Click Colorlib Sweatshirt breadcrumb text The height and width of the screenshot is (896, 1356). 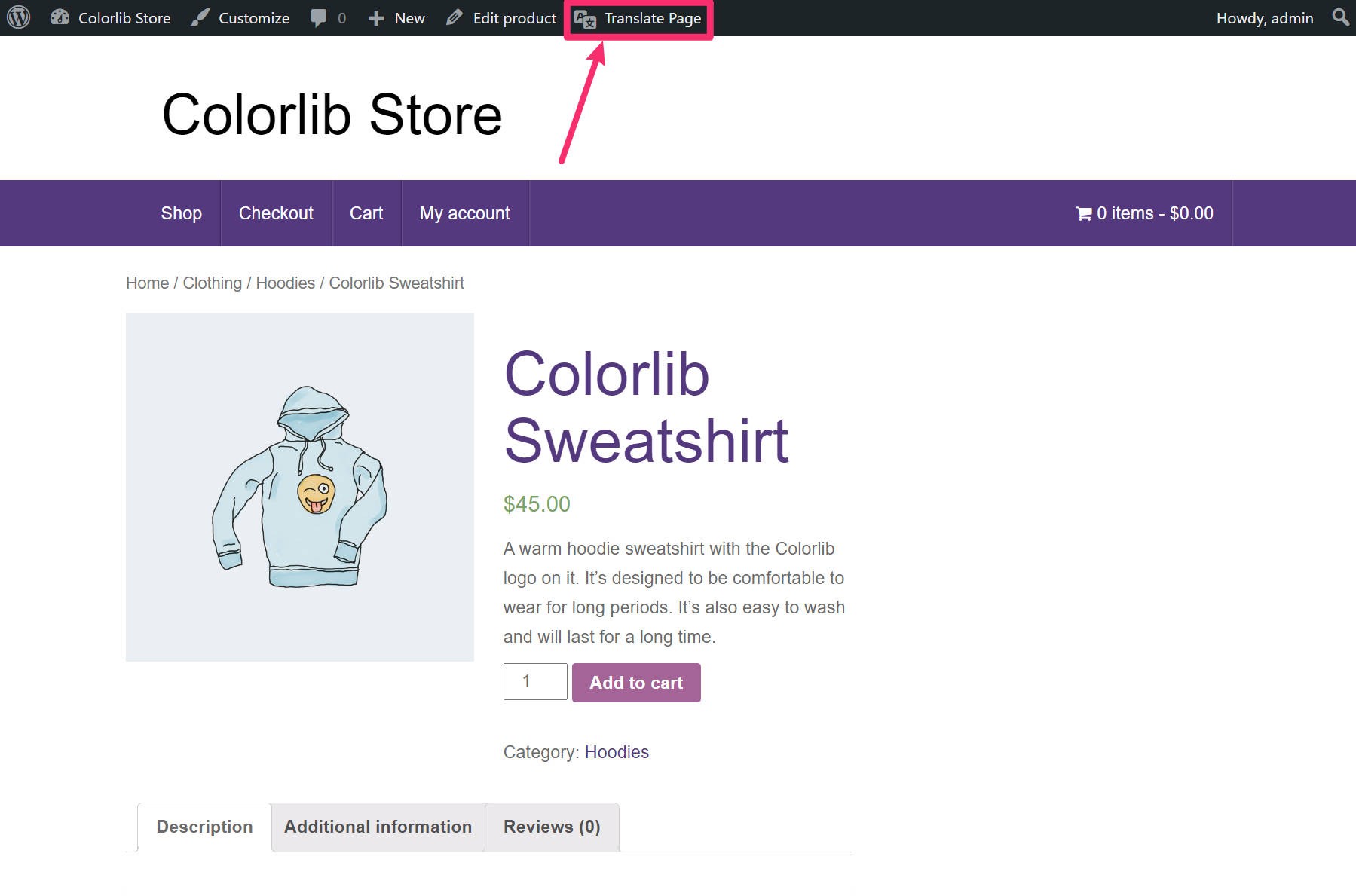396,283
